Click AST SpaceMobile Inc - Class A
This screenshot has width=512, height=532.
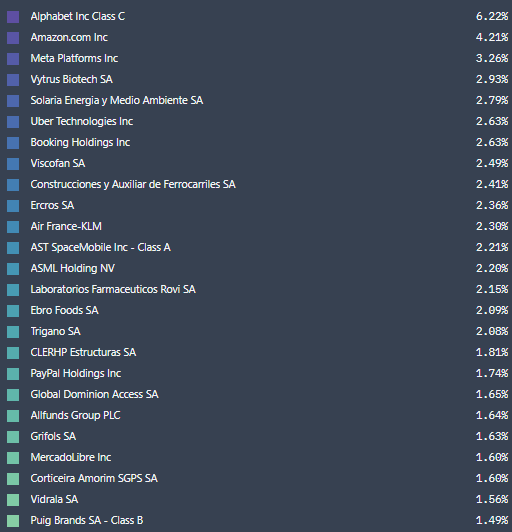(x=100, y=247)
